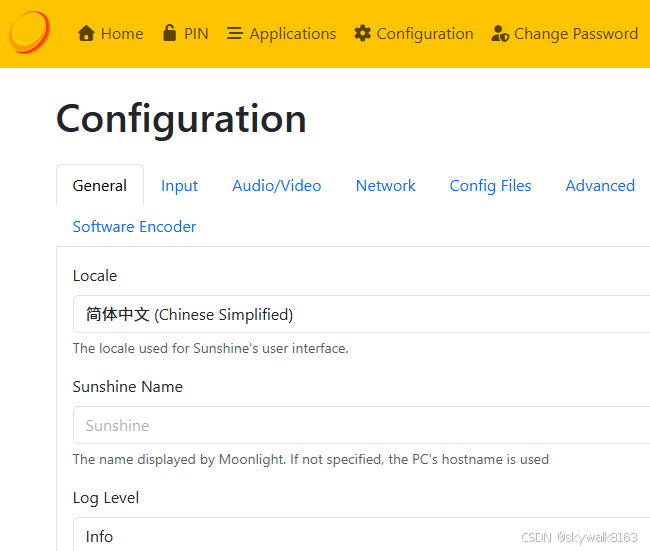Switch to the Input tab
The image size is (650, 551).
point(179,185)
